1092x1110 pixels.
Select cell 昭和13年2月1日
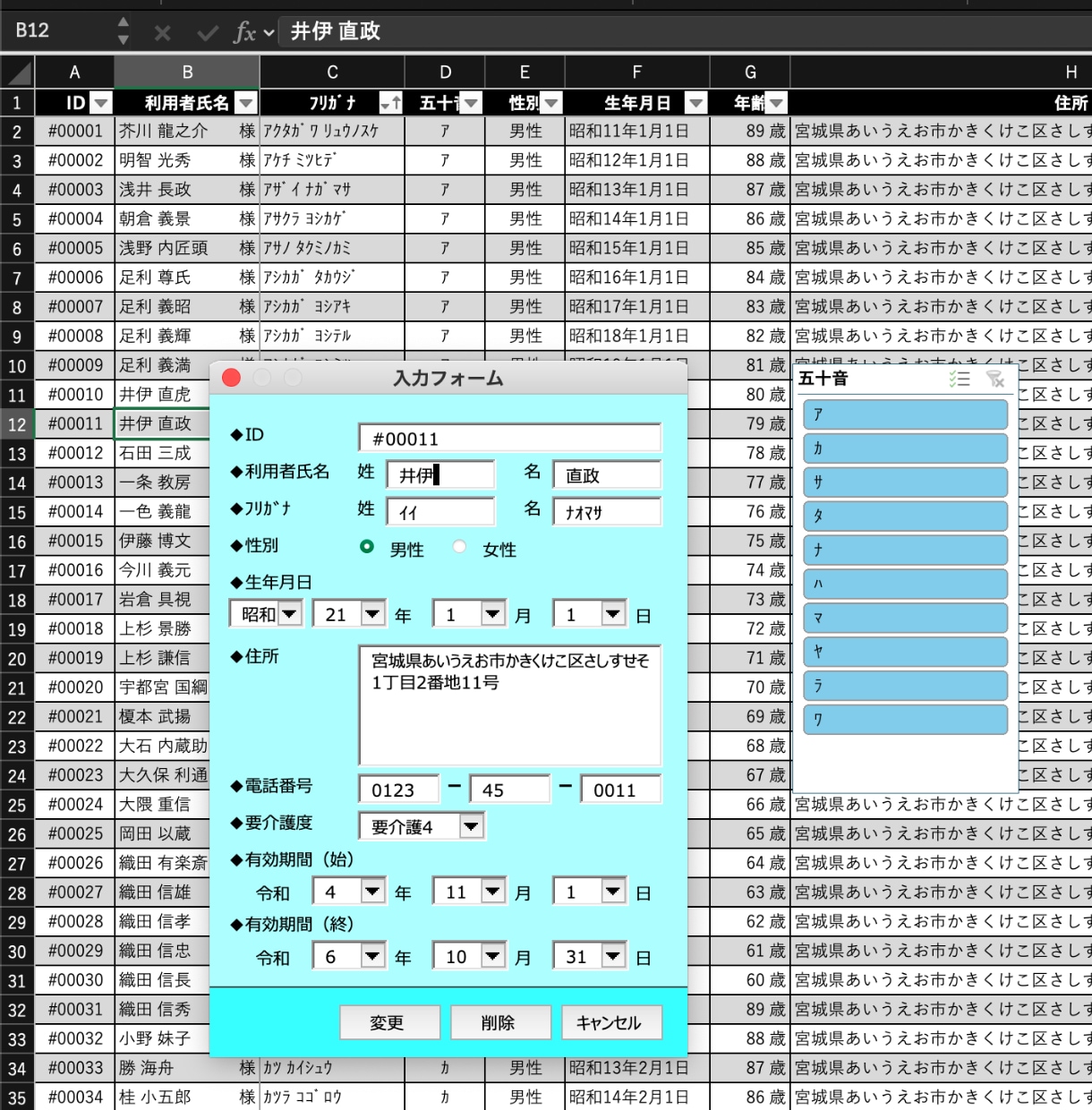point(637,1068)
